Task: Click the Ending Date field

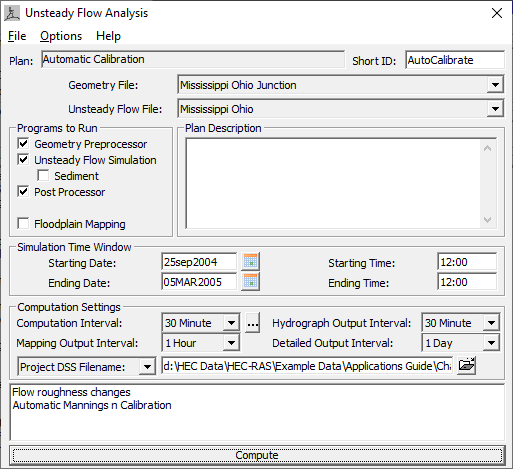Action: [x=199, y=282]
